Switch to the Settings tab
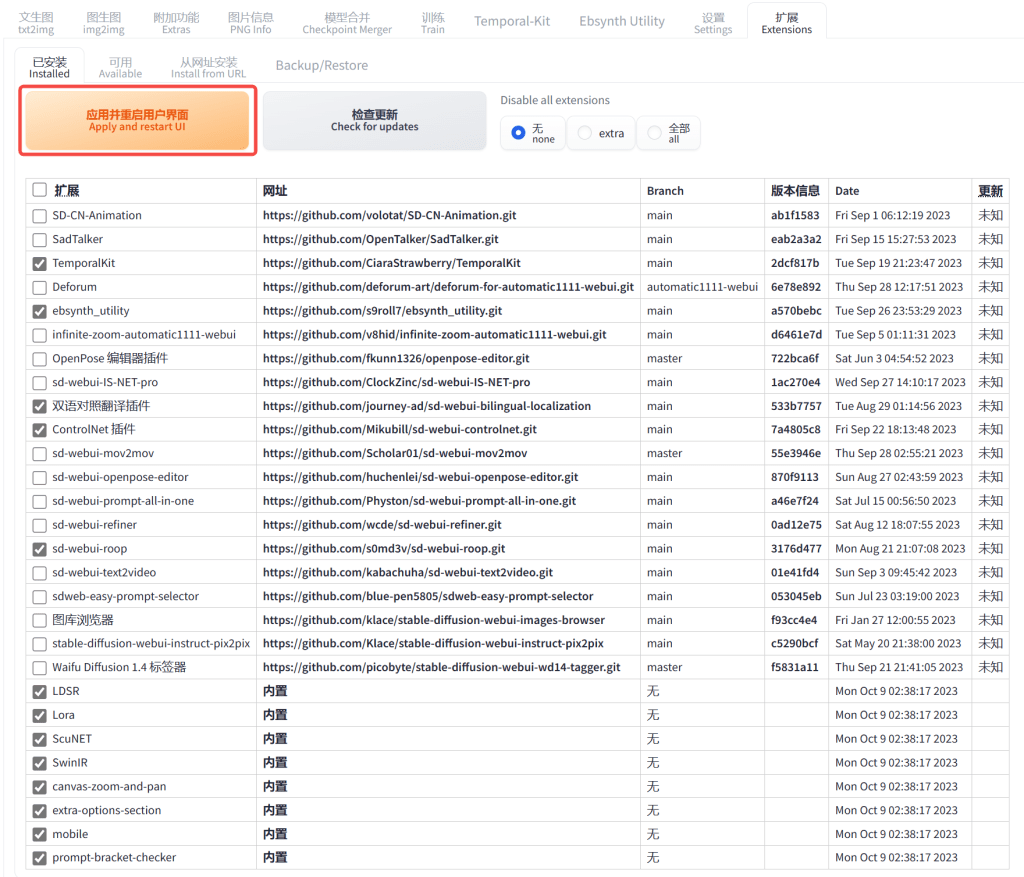 coord(713,23)
